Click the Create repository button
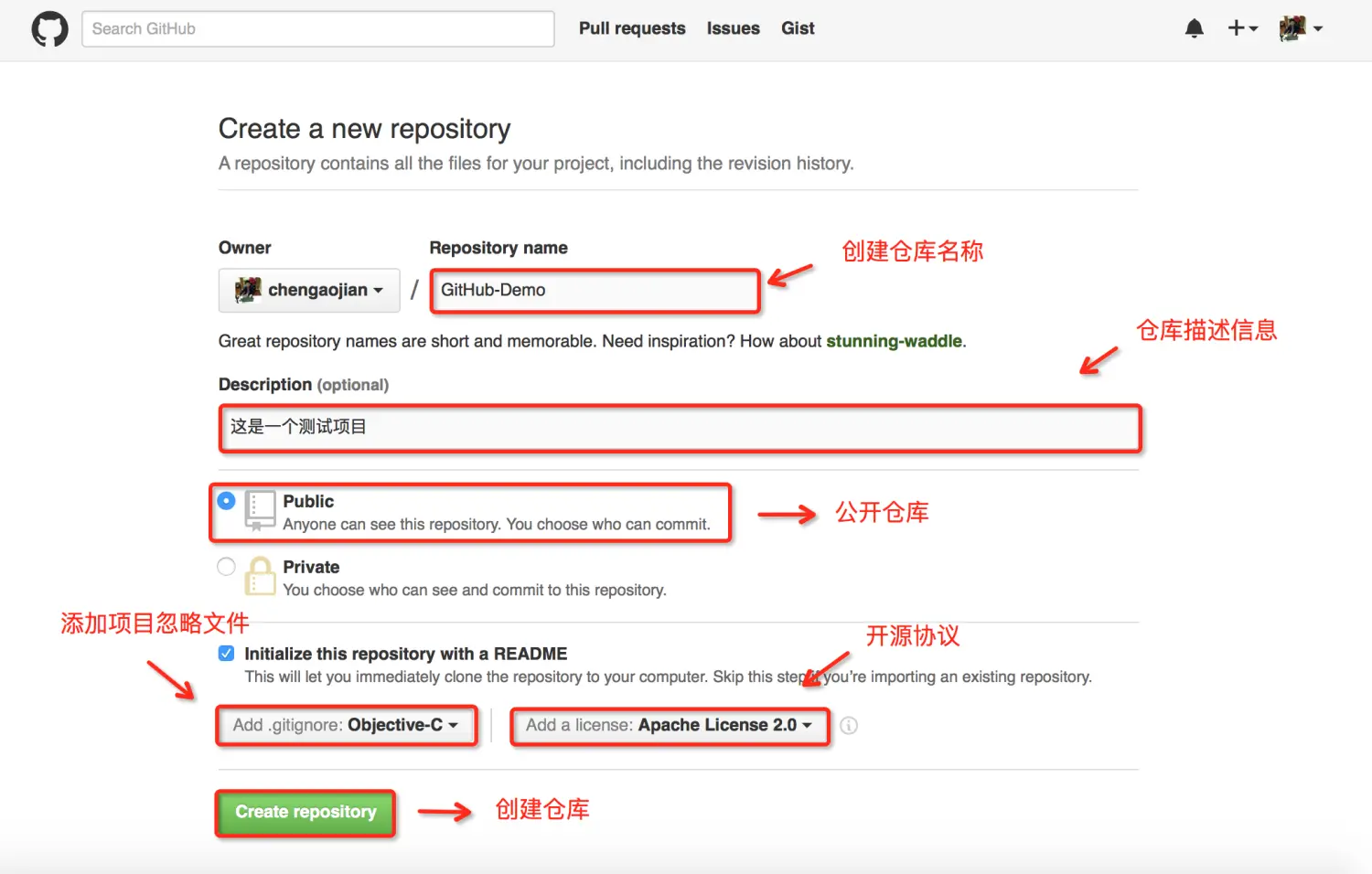1372x874 pixels. click(305, 812)
